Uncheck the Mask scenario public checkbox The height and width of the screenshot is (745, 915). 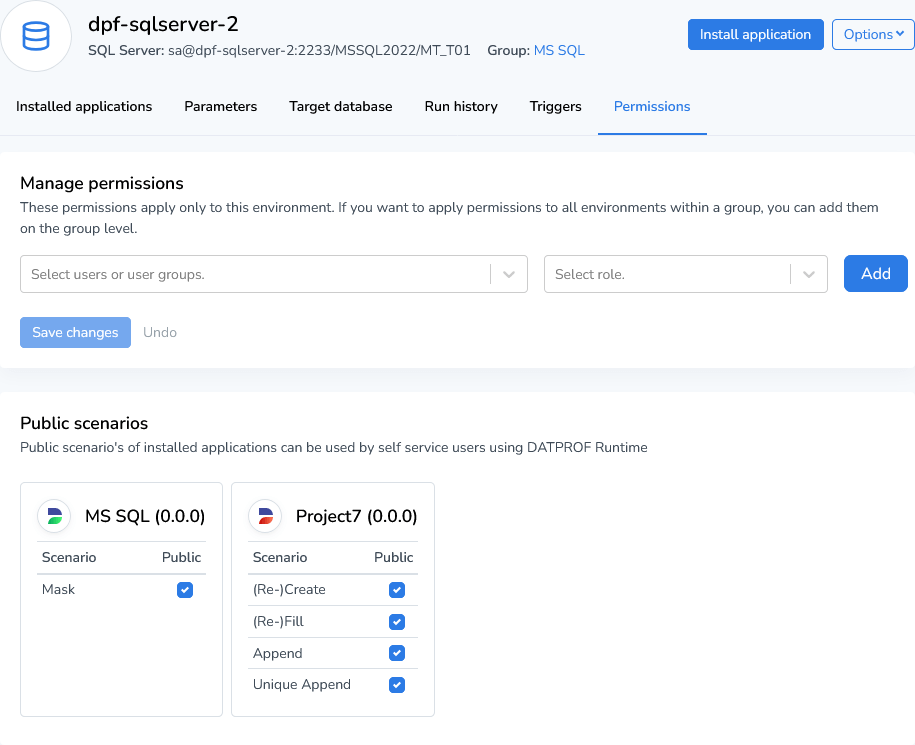tap(184, 590)
